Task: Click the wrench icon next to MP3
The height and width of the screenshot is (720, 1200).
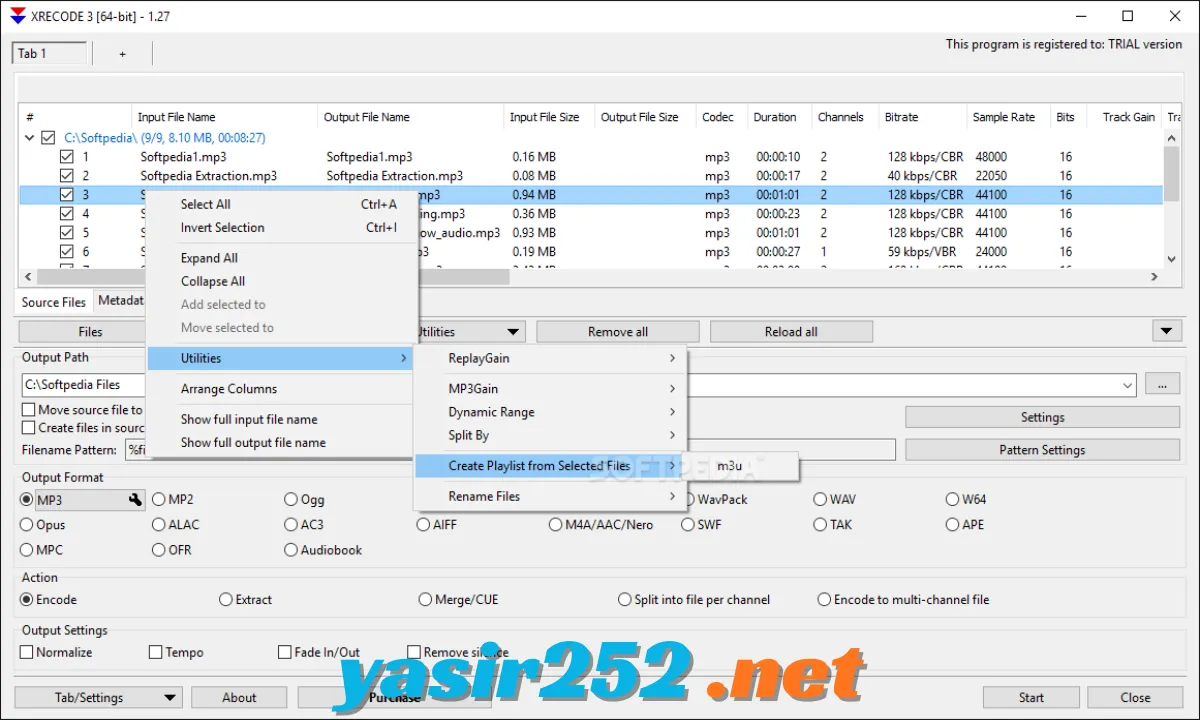Action: (135, 500)
